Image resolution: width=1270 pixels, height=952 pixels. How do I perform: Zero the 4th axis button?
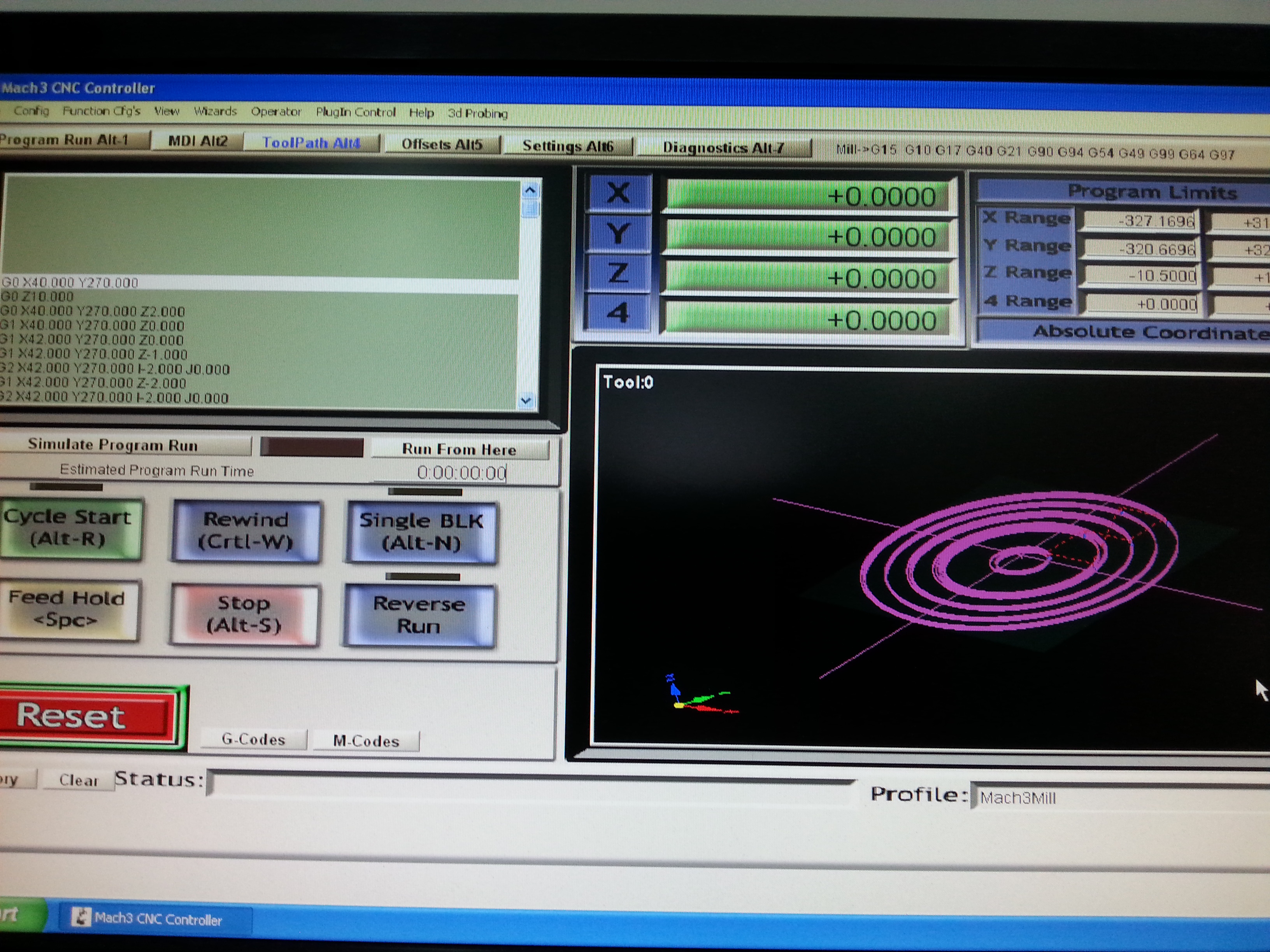(x=618, y=312)
